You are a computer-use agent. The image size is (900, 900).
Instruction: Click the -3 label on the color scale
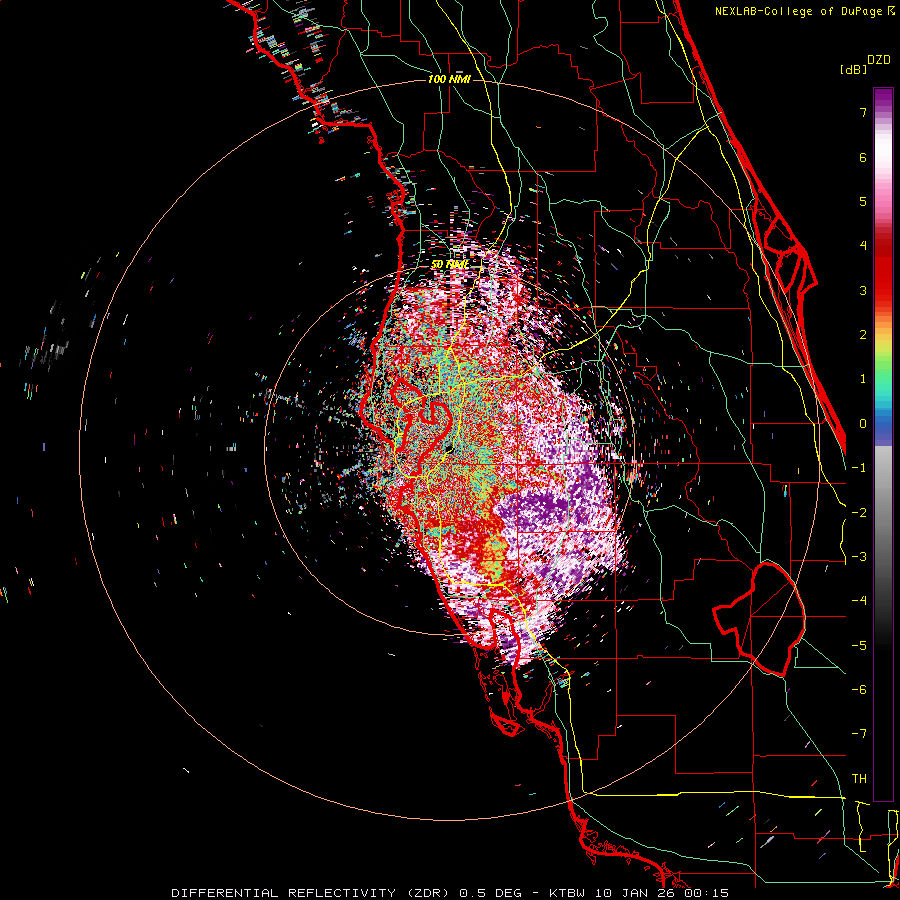point(859,557)
